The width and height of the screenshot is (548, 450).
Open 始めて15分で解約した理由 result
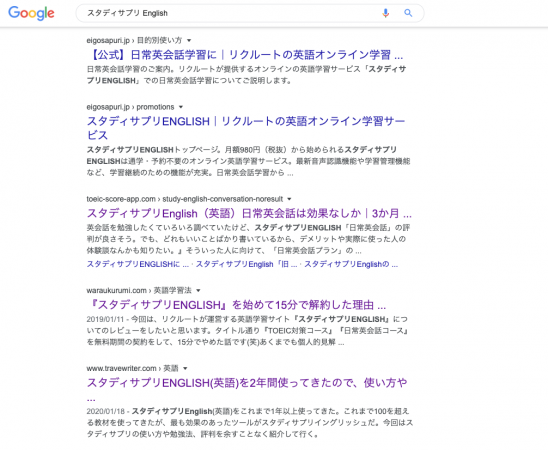pyautogui.click(x=236, y=305)
